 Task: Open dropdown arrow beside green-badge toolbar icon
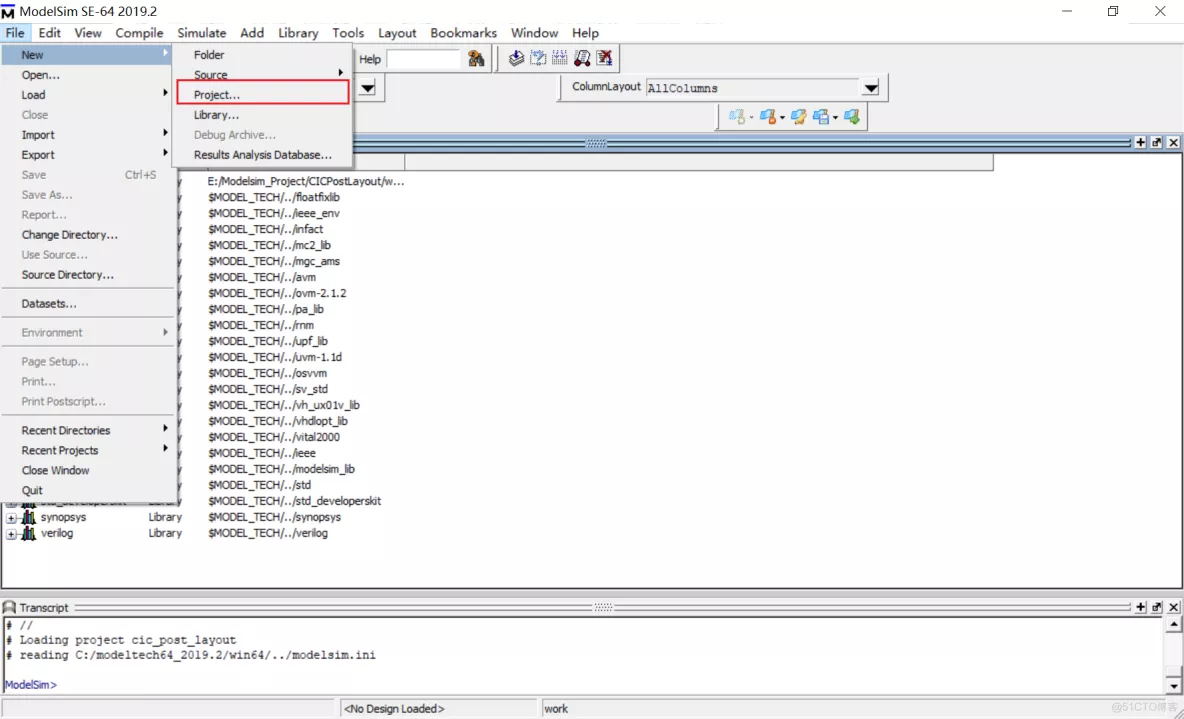click(x=751, y=117)
